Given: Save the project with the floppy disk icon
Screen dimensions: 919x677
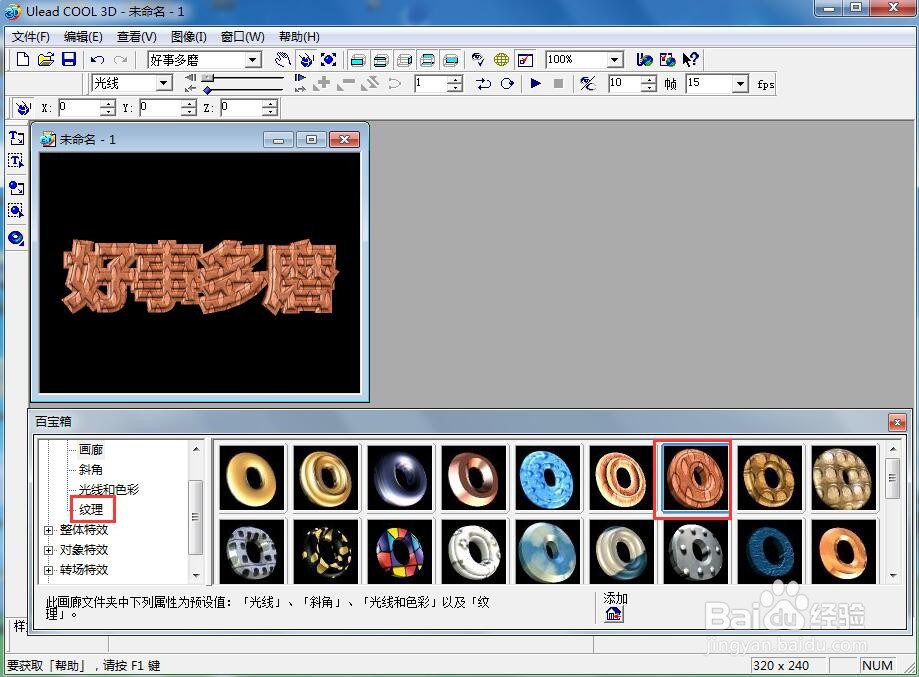Looking at the screenshot, I should coord(69,59).
